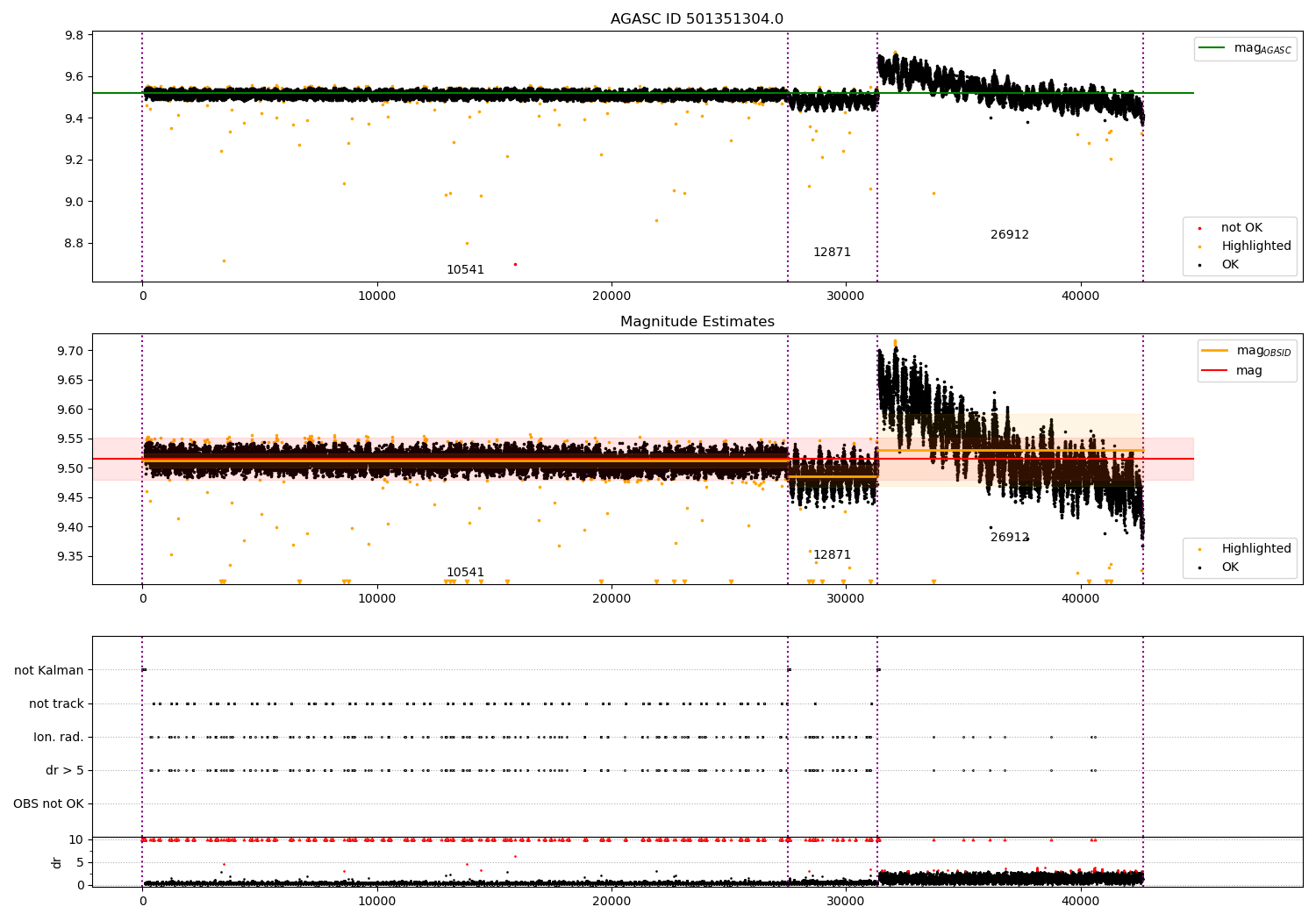Screen dimensions: 1316x921
Task: Click the 'Magnitude Estimates' subplot title
Action: (x=697, y=322)
